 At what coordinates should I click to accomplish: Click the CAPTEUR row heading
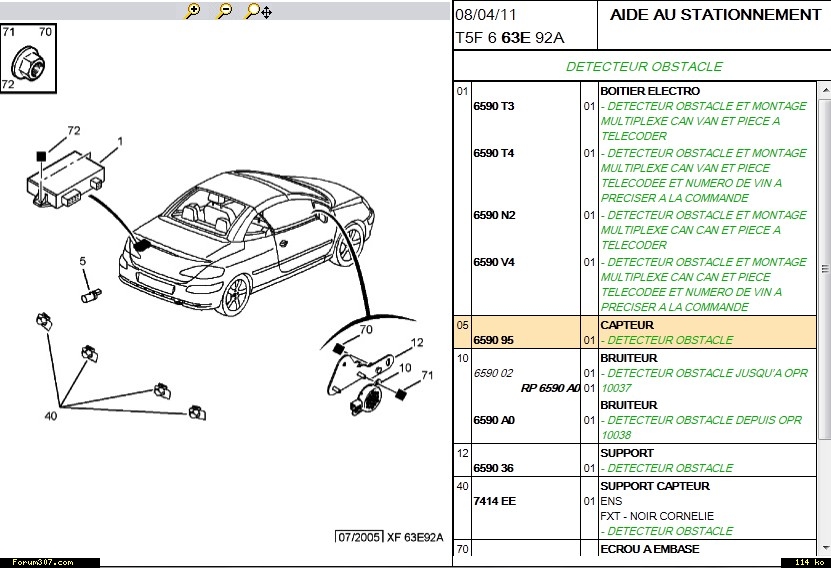pos(627,325)
